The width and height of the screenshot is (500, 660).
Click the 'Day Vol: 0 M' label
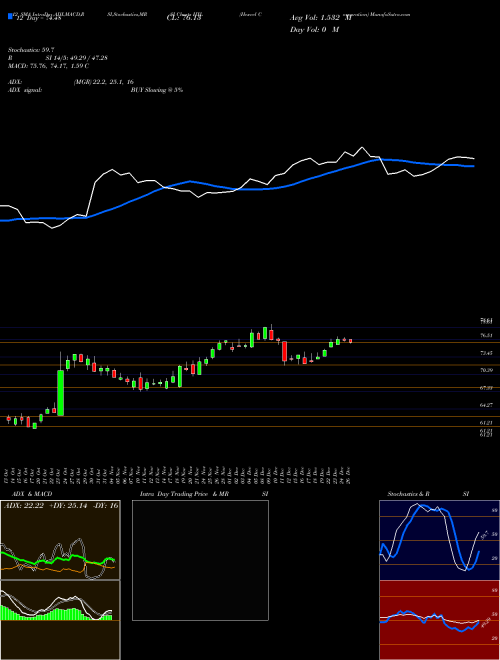pos(314,30)
